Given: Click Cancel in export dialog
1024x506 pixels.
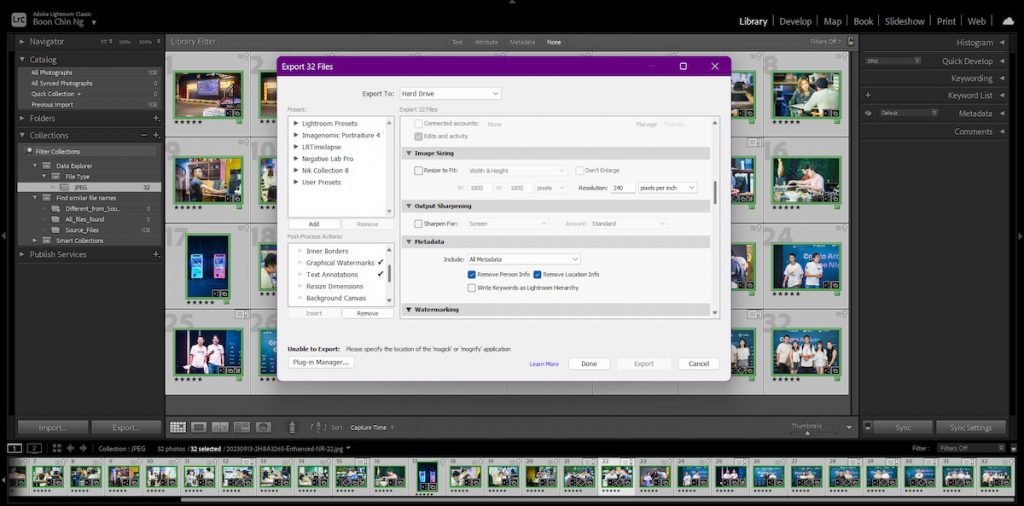Looking at the screenshot, I should (x=699, y=364).
